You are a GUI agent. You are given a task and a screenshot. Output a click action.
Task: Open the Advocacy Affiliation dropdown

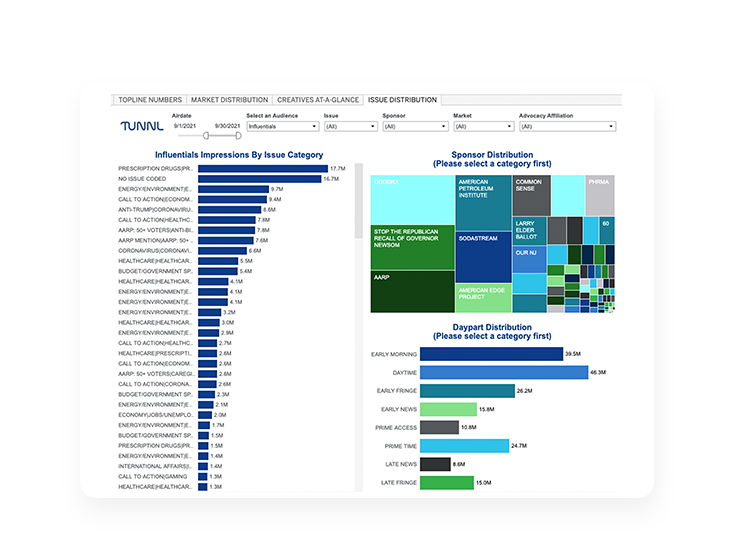(568, 126)
